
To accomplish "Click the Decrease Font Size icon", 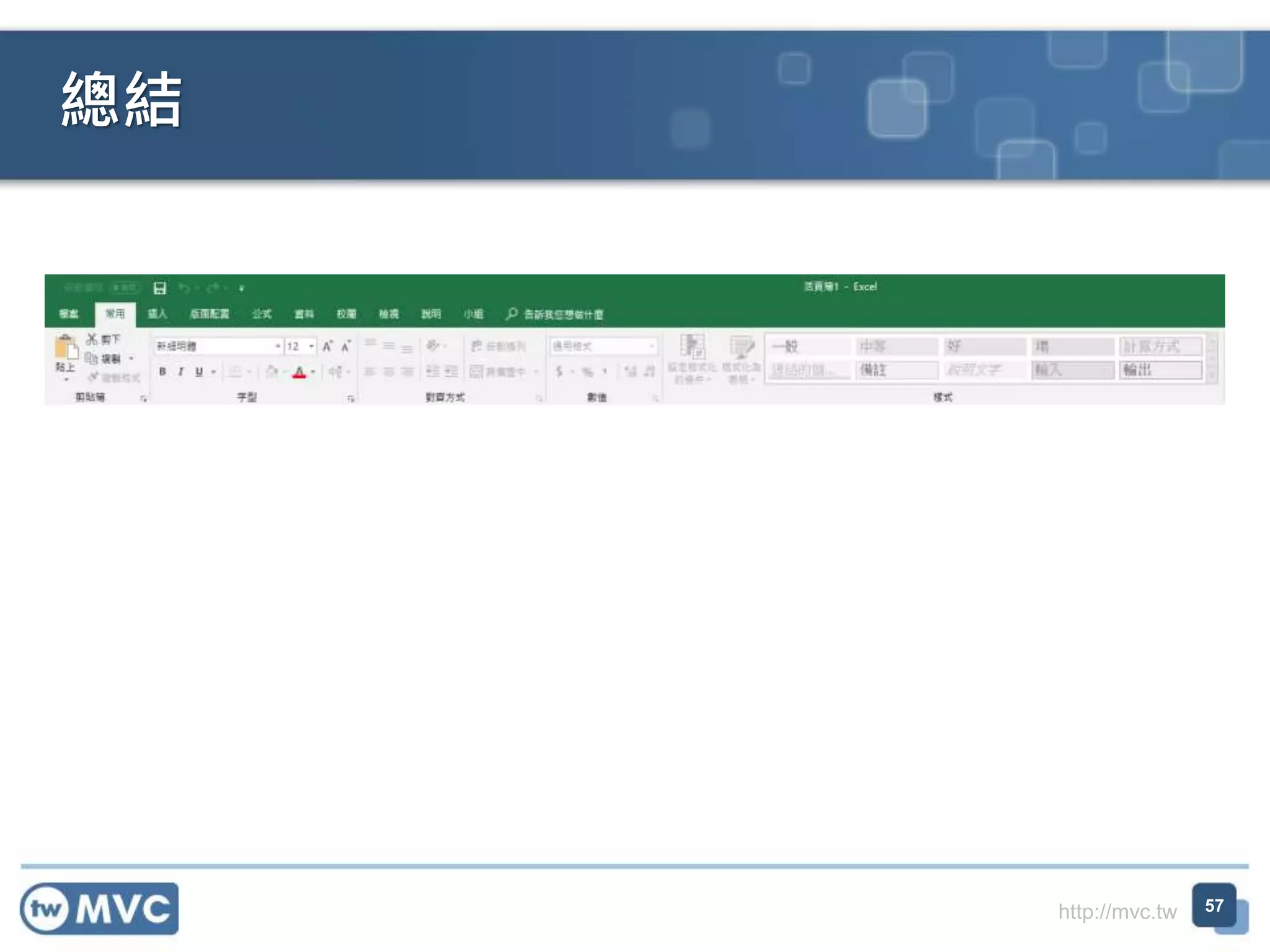I will [346, 346].
